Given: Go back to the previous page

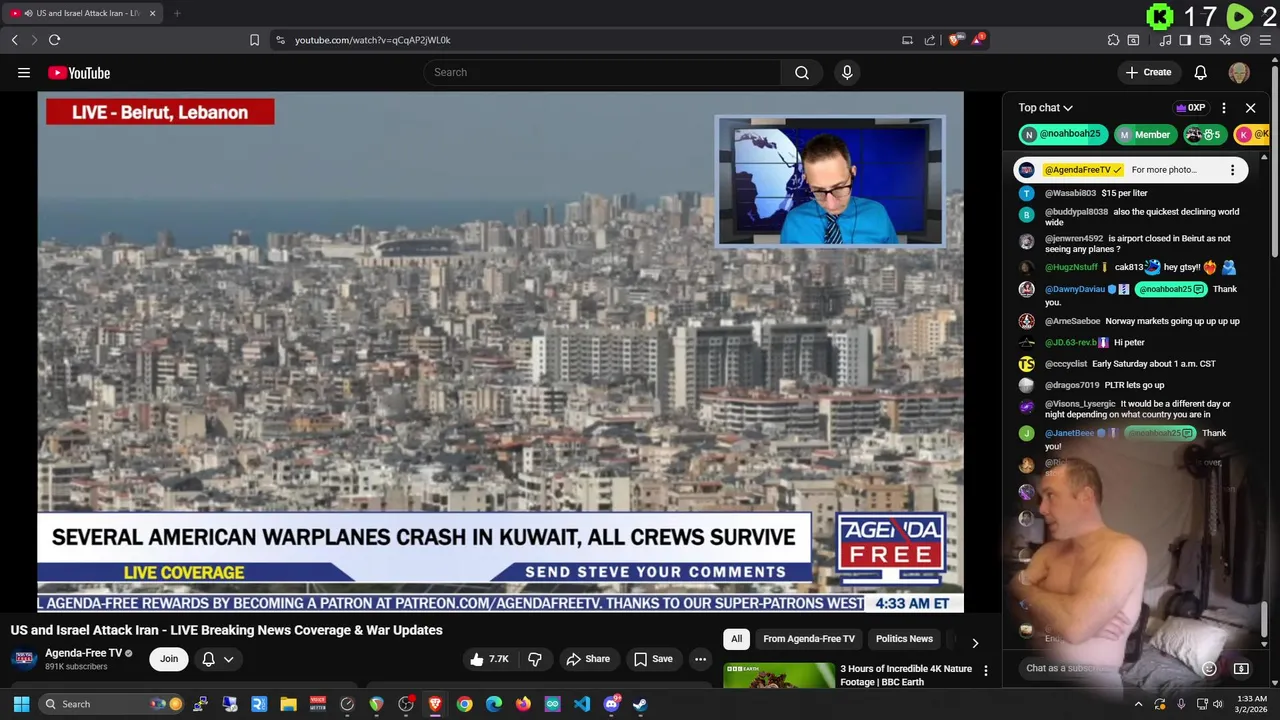Looking at the screenshot, I should [x=15, y=40].
